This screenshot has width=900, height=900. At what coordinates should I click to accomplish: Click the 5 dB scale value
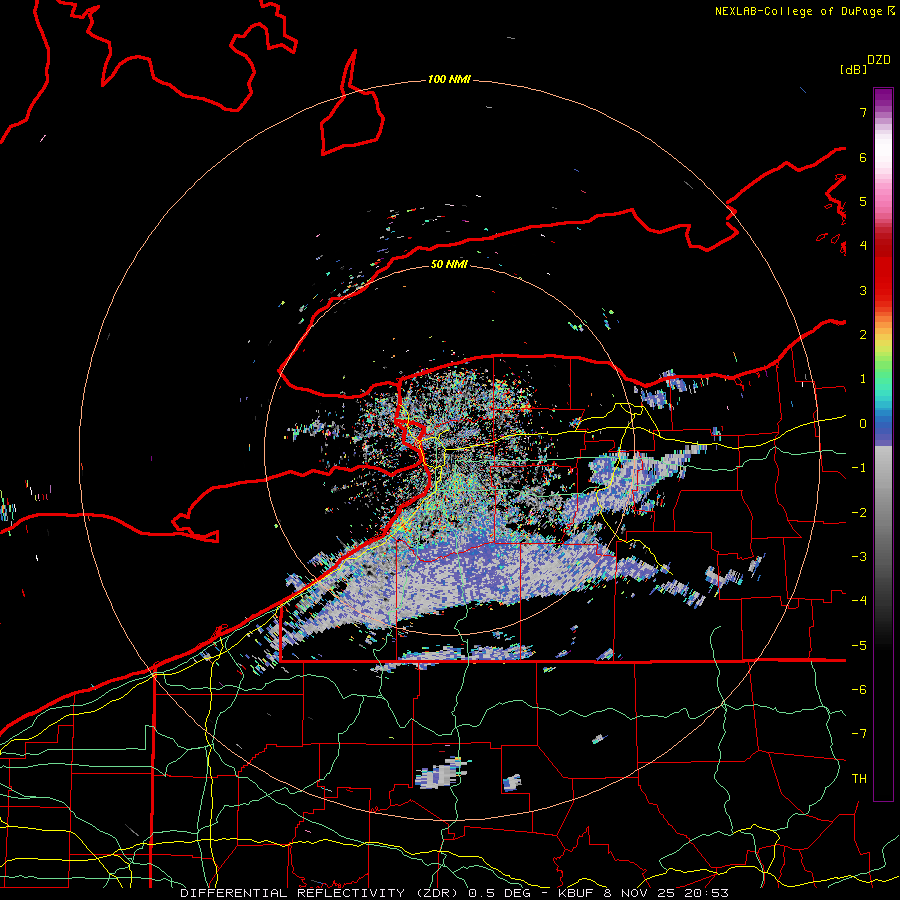click(863, 201)
